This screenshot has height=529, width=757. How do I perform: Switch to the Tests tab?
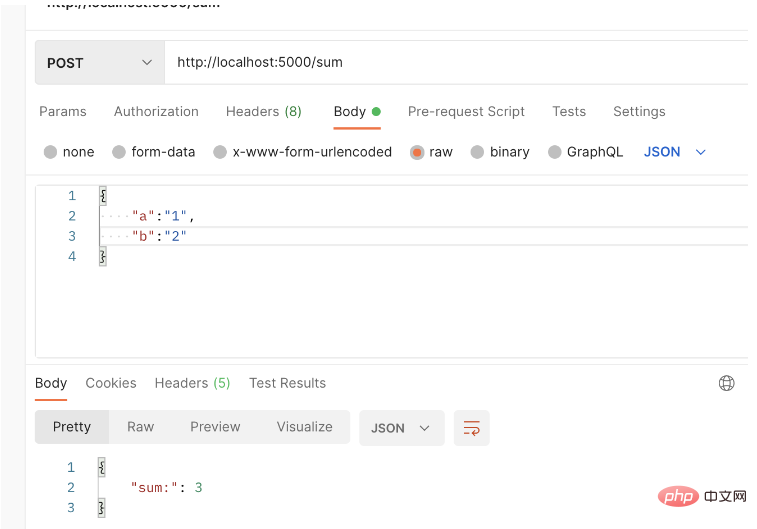click(569, 111)
